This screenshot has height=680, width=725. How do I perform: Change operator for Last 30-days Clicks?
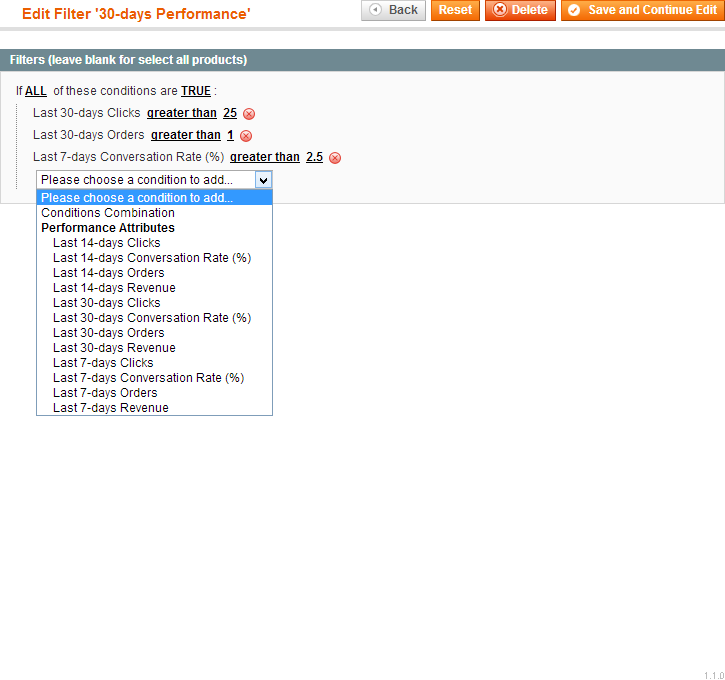pos(182,113)
